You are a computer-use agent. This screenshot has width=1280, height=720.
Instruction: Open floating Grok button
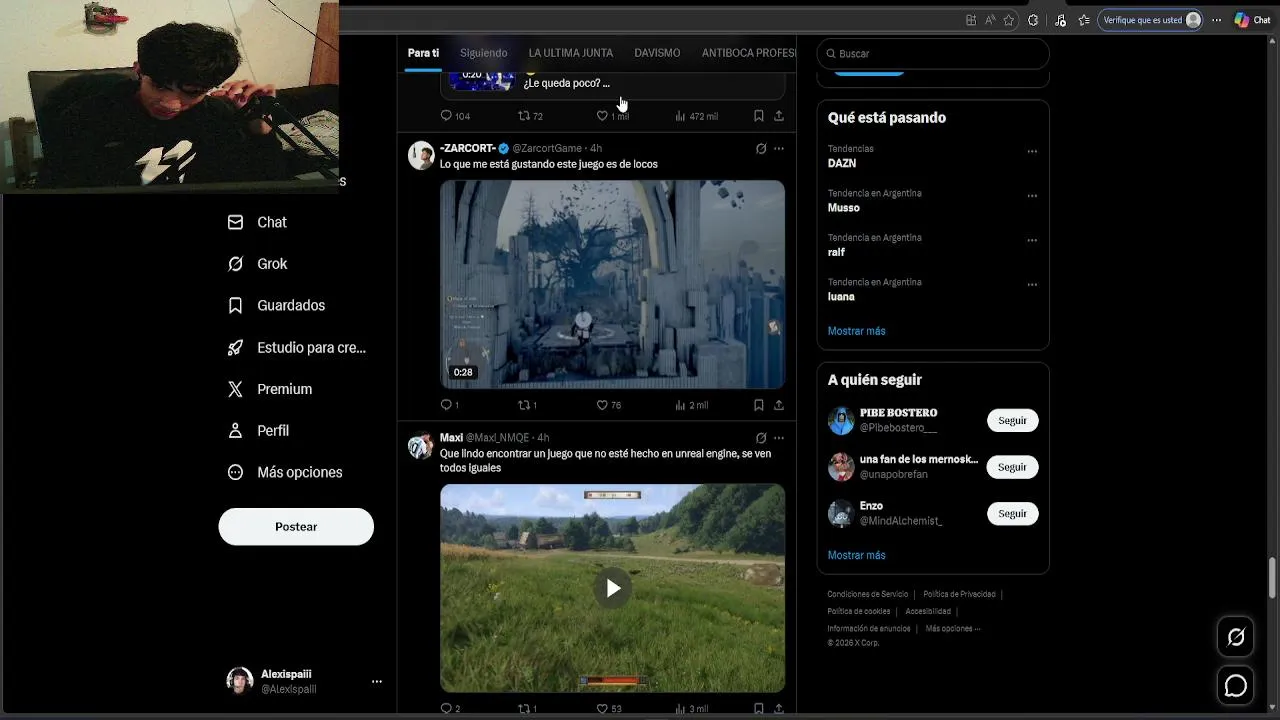[1236, 637]
